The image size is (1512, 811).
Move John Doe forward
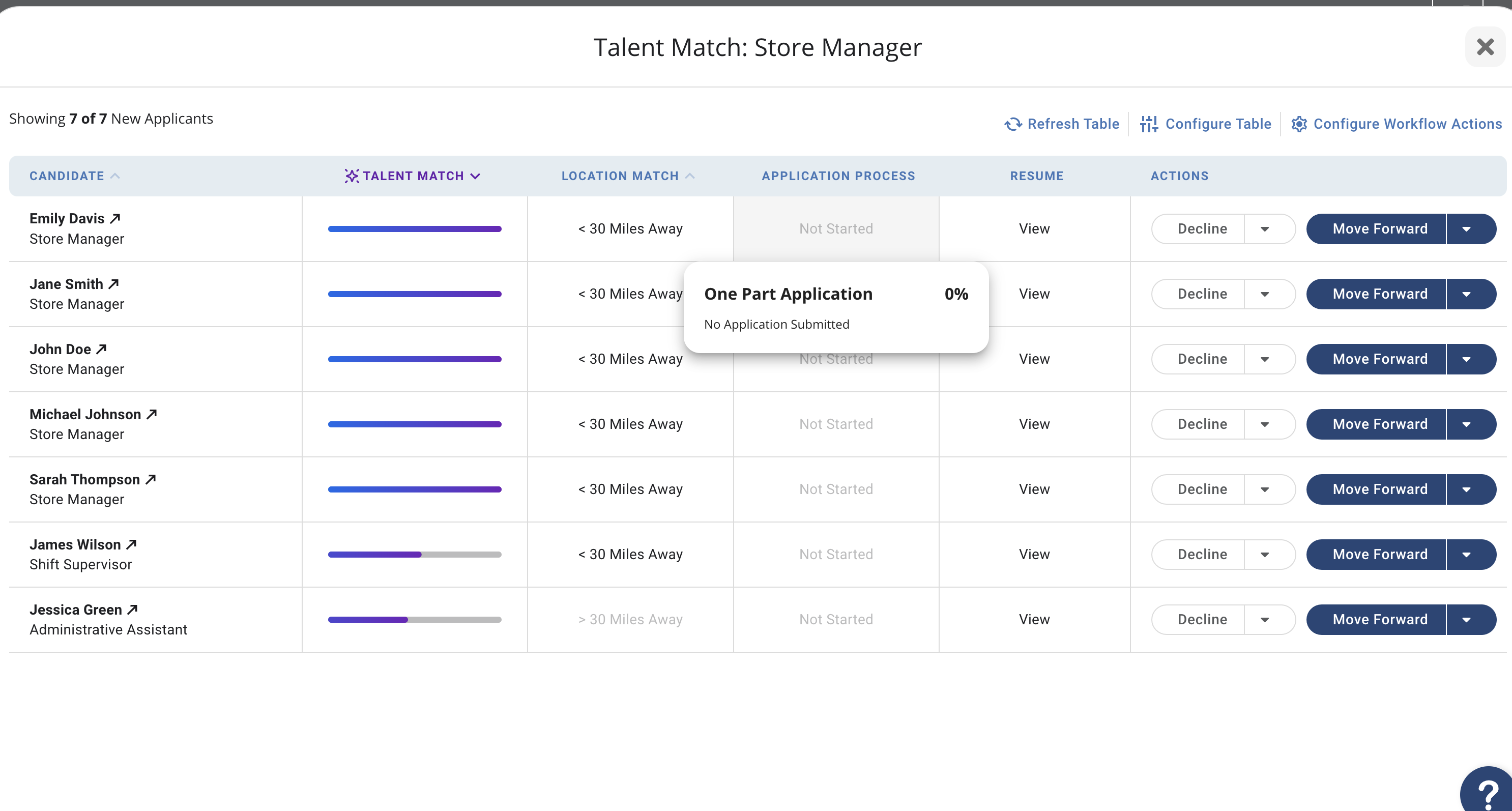click(1376, 359)
